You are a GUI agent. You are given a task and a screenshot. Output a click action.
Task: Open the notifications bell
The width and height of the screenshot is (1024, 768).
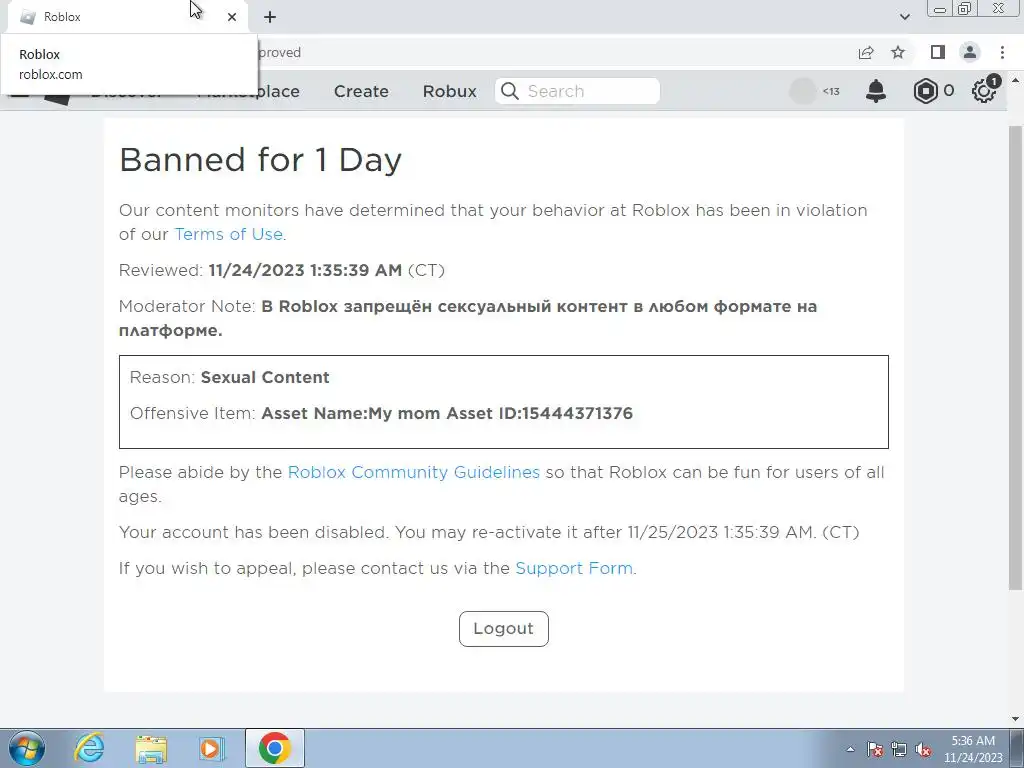point(876,91)
